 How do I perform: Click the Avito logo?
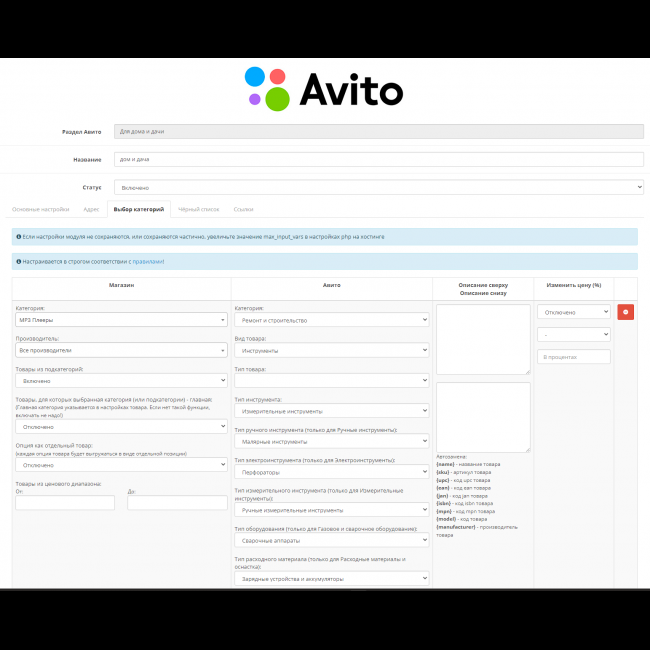point(324,88)
